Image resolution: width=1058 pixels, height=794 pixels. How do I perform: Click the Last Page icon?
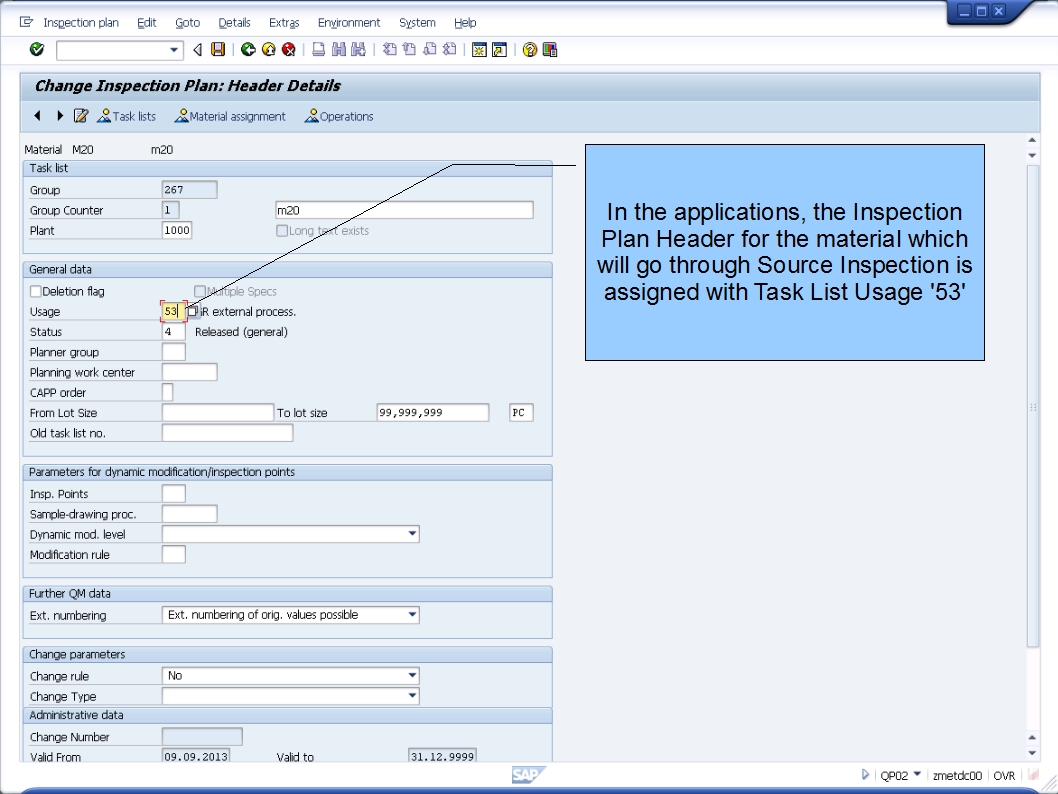pyautogui.click(x=449, y=49)
